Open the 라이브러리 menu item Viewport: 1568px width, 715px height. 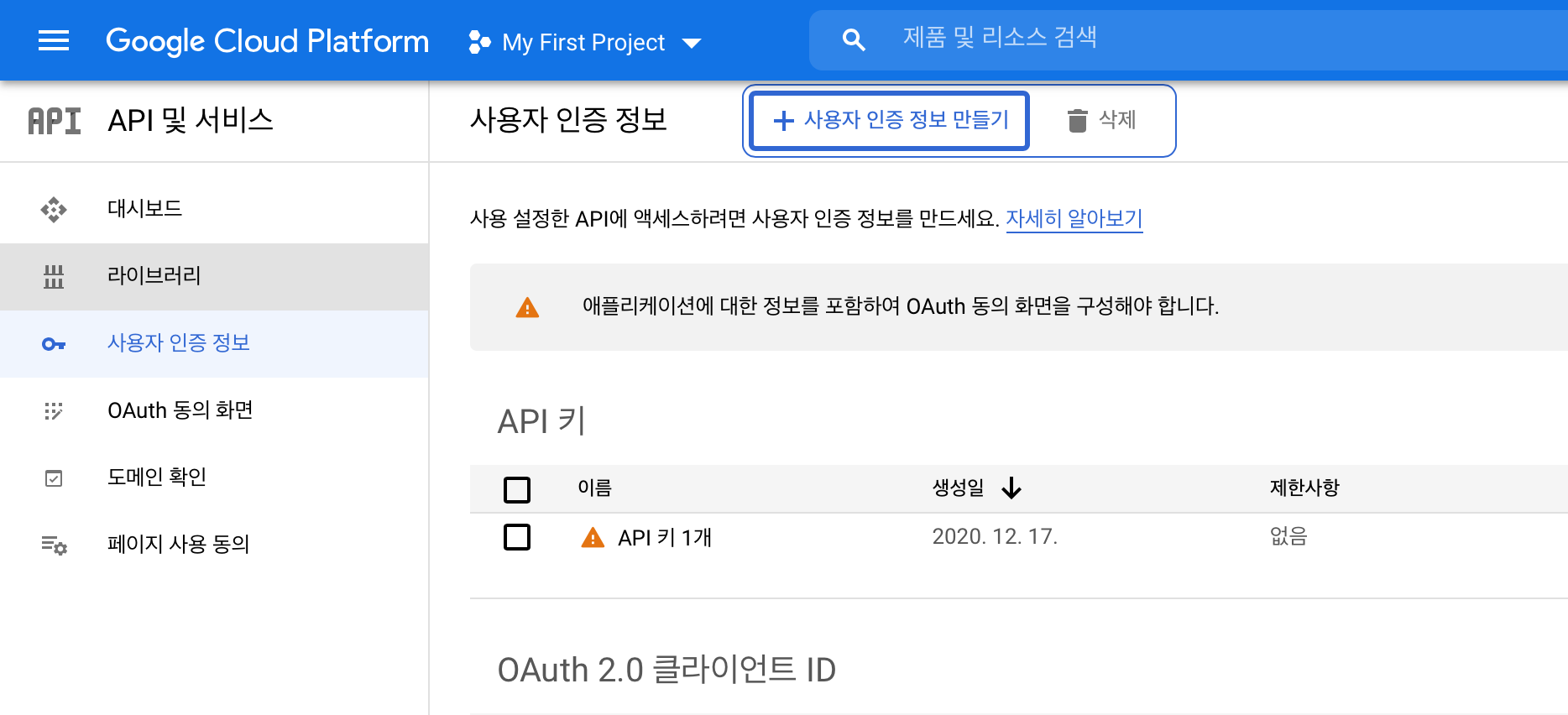[214, 276]
